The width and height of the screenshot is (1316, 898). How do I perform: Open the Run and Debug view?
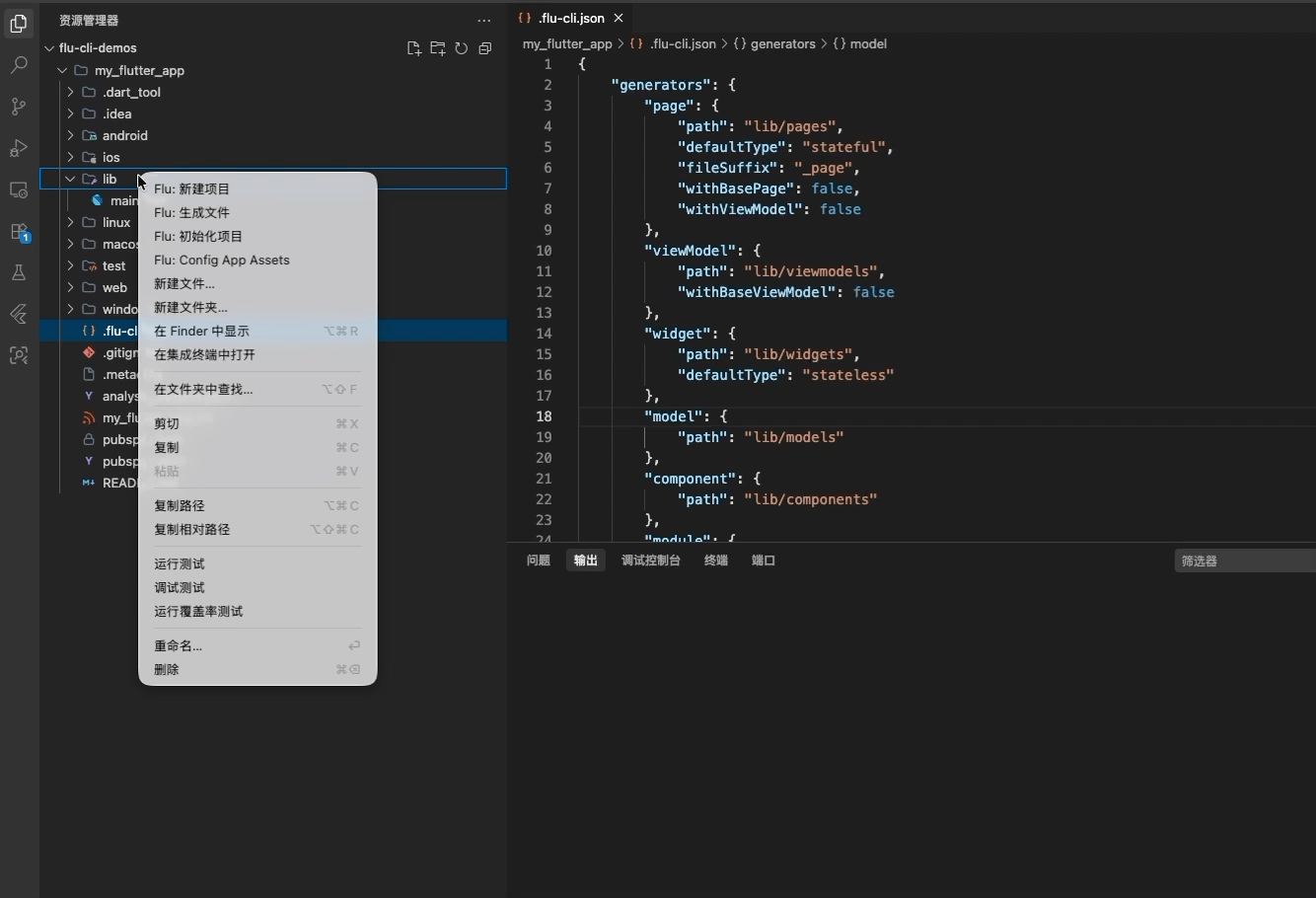(x=19, y=148)
